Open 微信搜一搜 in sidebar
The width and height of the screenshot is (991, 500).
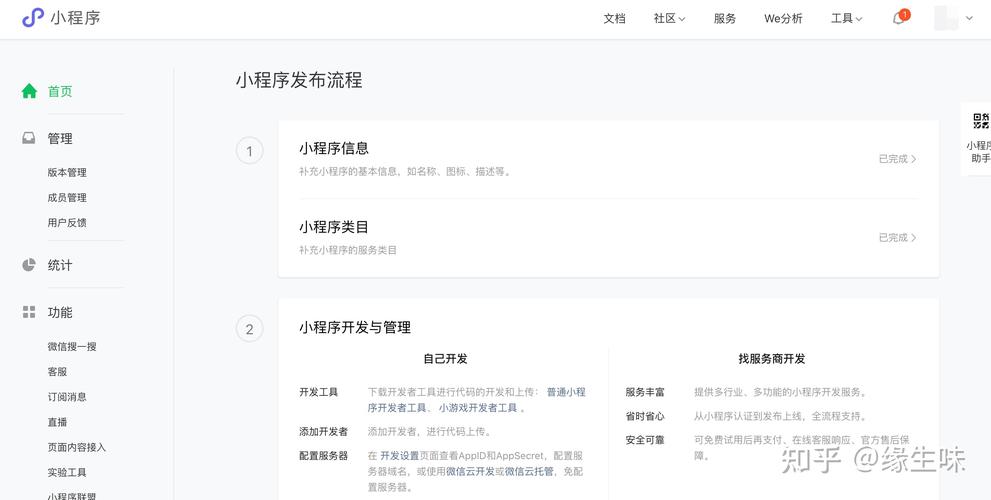pos(72,346)
